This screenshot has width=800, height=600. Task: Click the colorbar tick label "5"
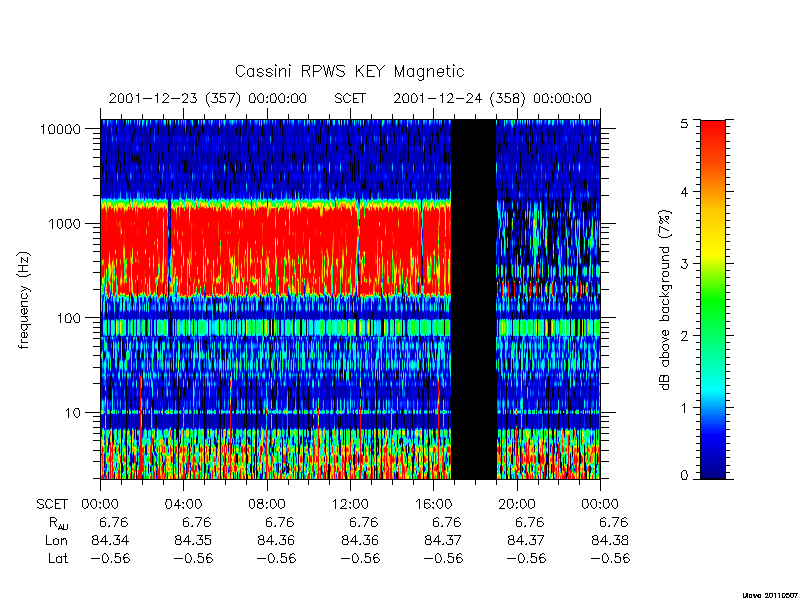coord(684,124)
